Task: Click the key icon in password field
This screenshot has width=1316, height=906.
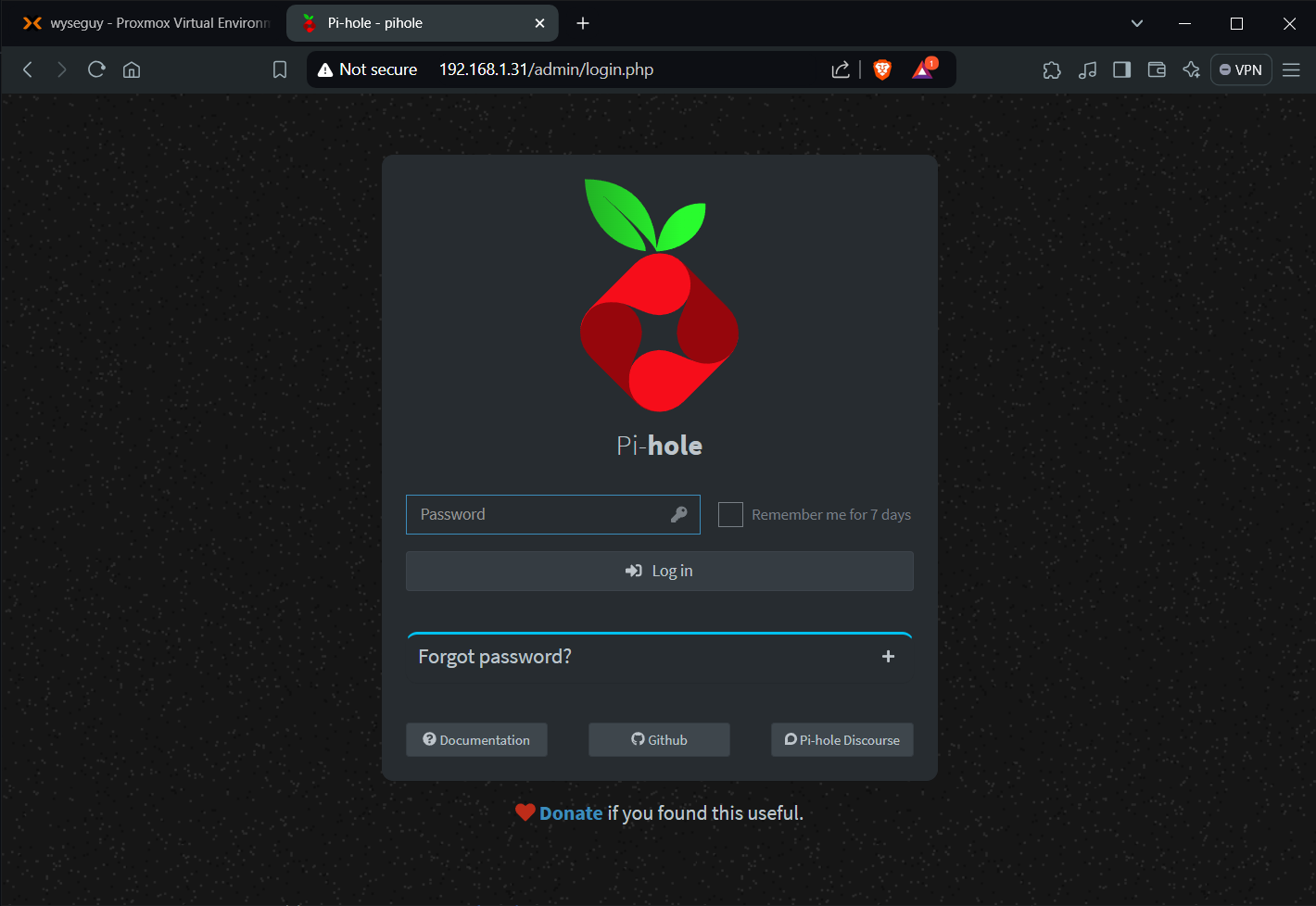Action: click(x=679, y=514)
